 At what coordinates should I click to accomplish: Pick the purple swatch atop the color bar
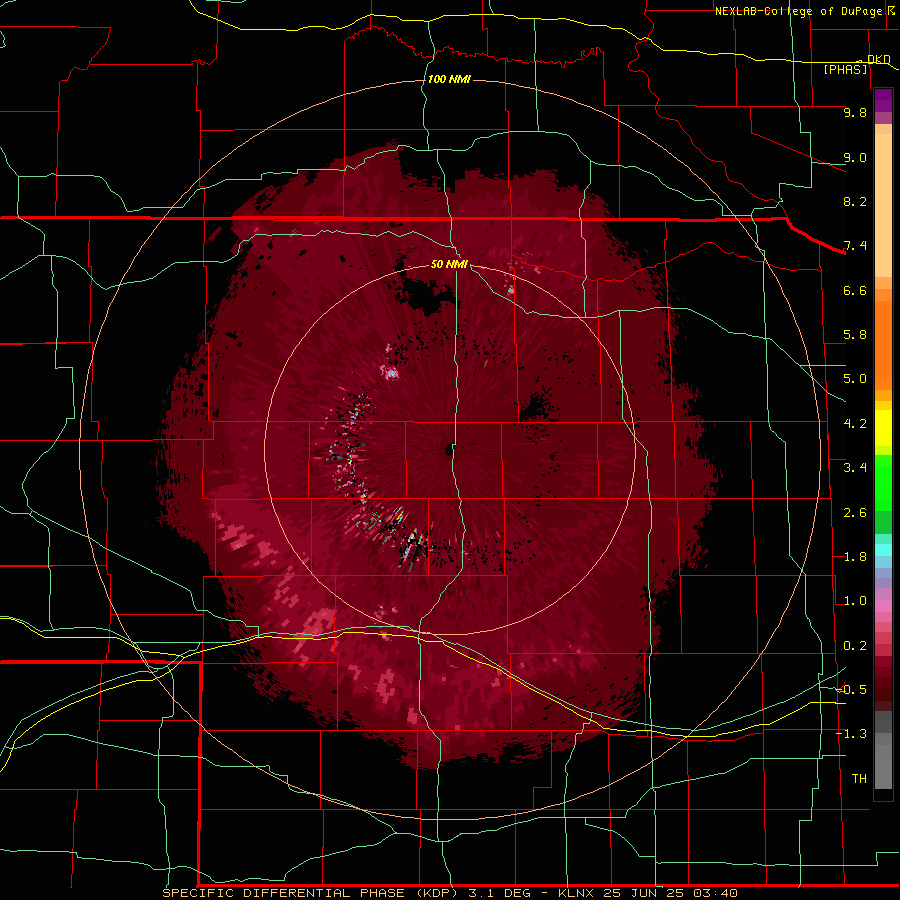883,100
